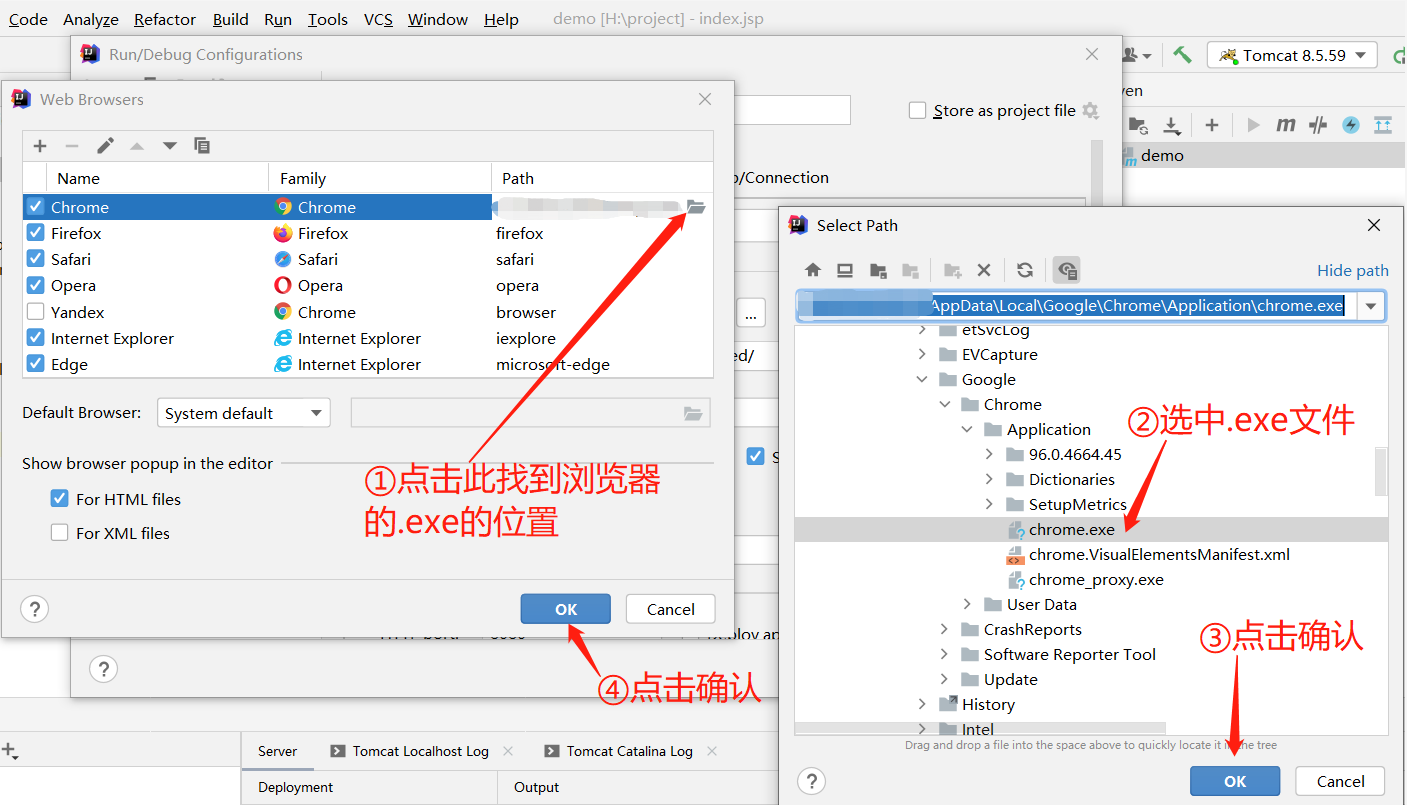Add a new browser in Web Browsers
The image size is (1407, 805).
(x=40, y=146)
